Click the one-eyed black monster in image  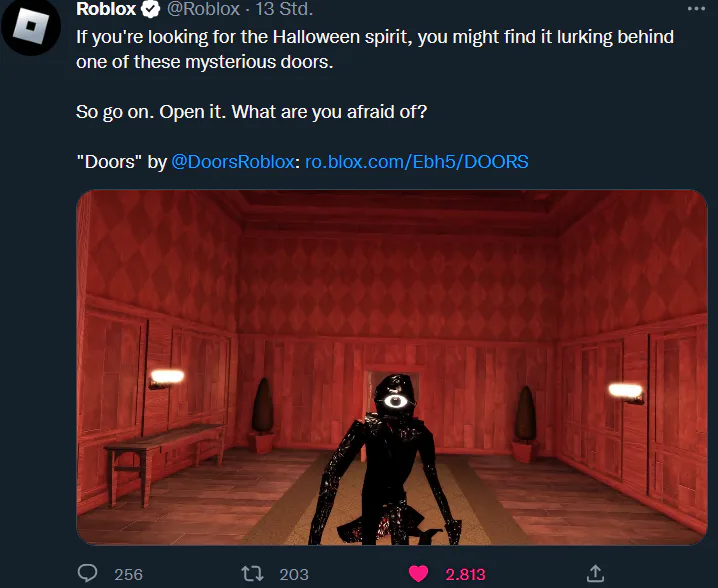tap(387, 460)
